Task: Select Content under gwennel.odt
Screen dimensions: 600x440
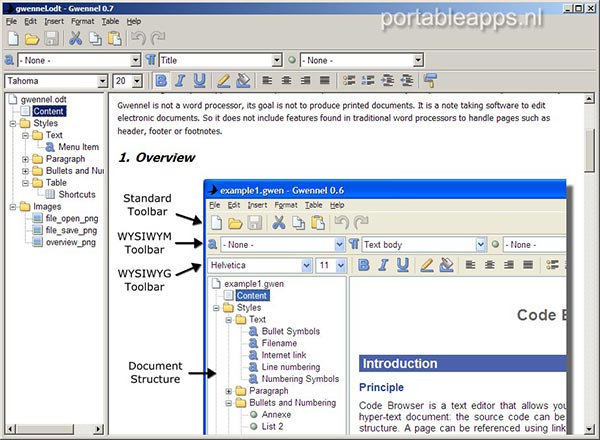Action: pyautogui.click(x=48, y=111)
